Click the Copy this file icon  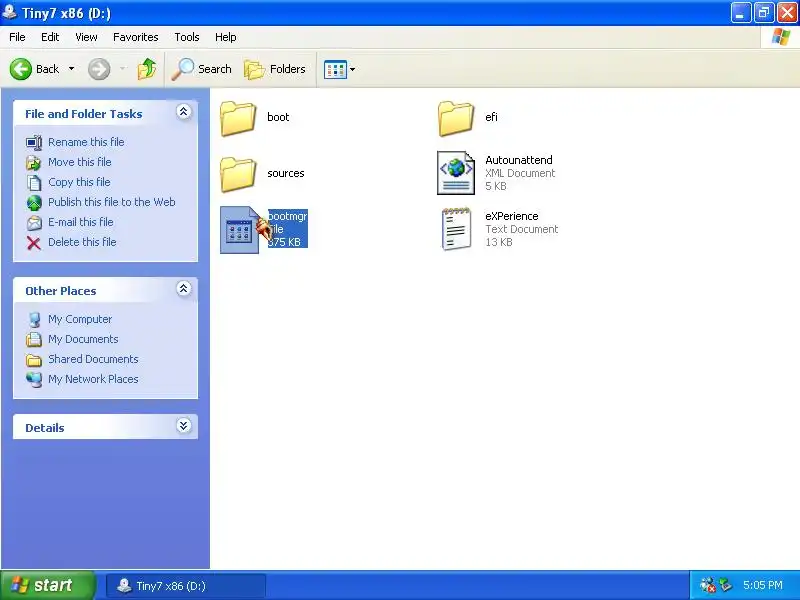tap(34, 182)
